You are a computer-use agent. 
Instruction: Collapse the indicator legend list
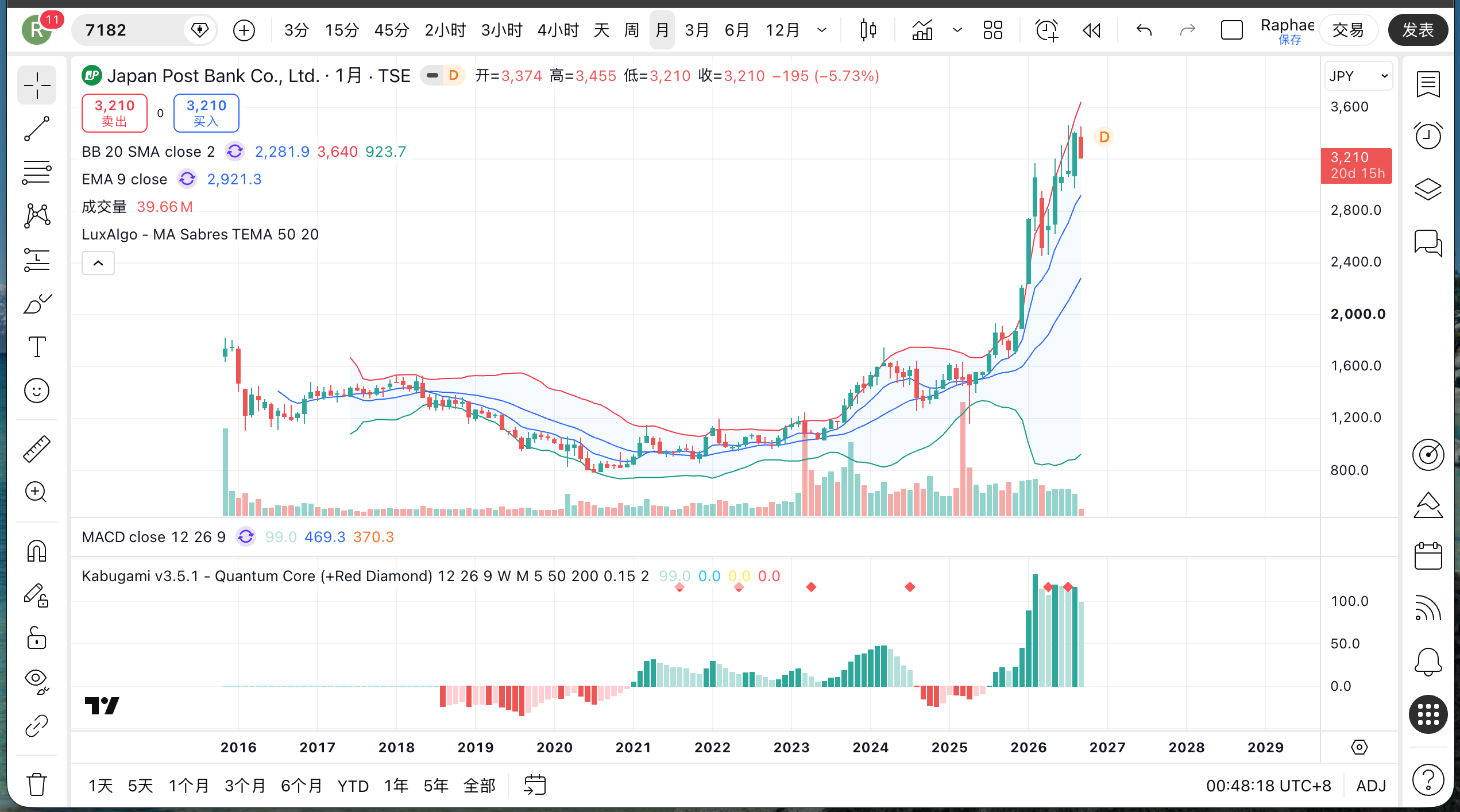[x=98, y=263]
